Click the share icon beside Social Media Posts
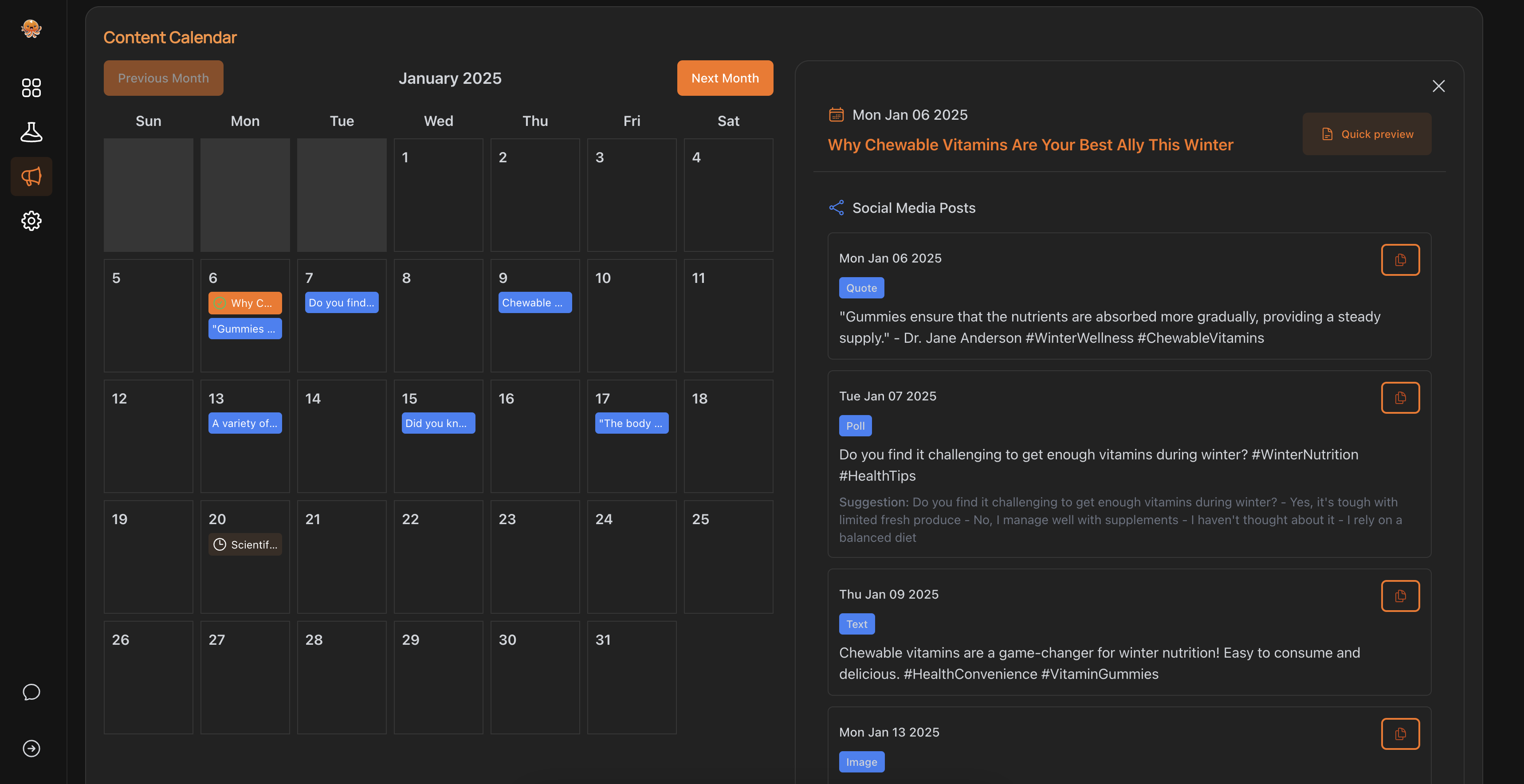This screenshot has height=784, width=1524. pos(836,207)
